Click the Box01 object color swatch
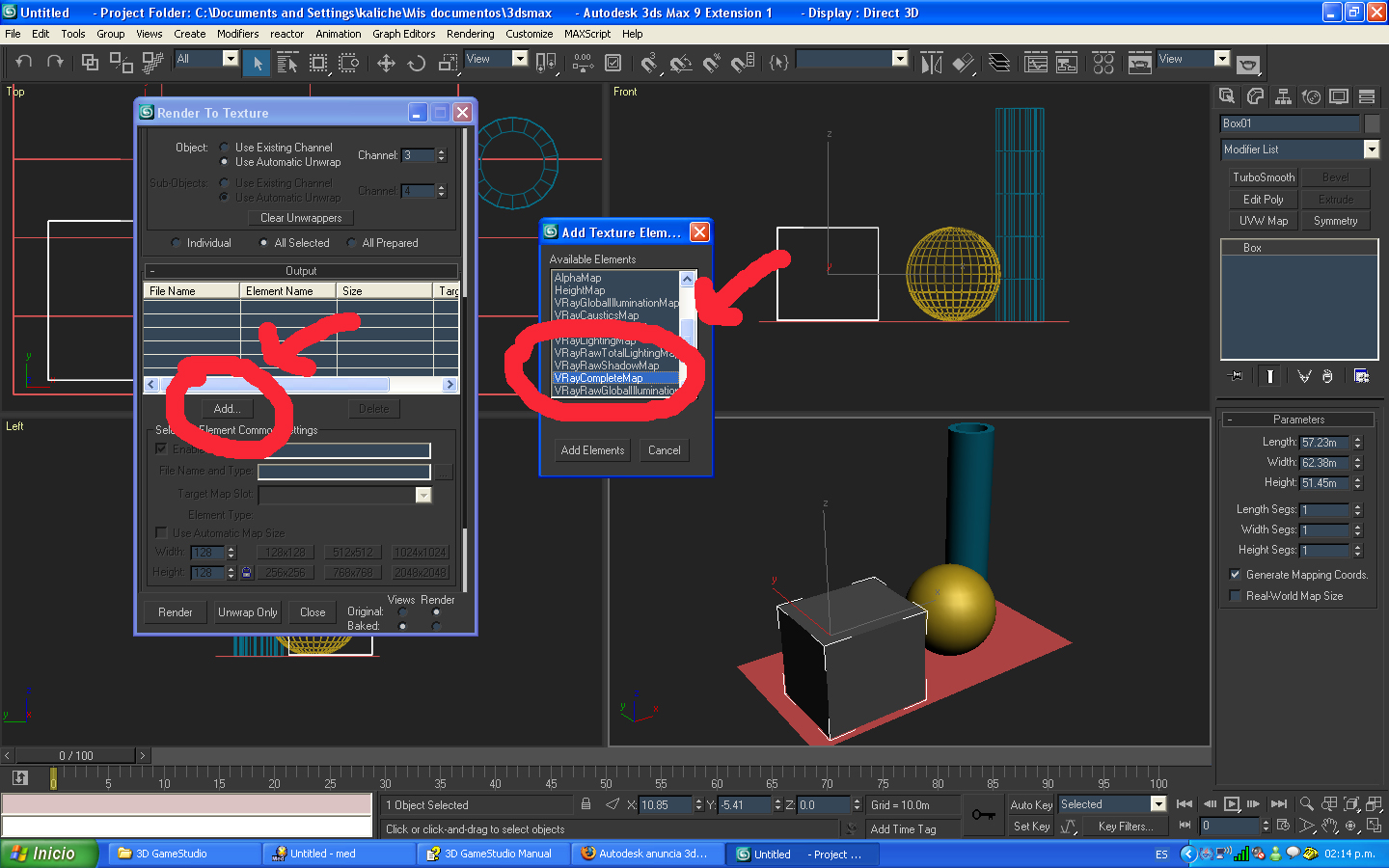Image resolution: width=1389 pixels, height=868 pixels. pos(1373,123)
